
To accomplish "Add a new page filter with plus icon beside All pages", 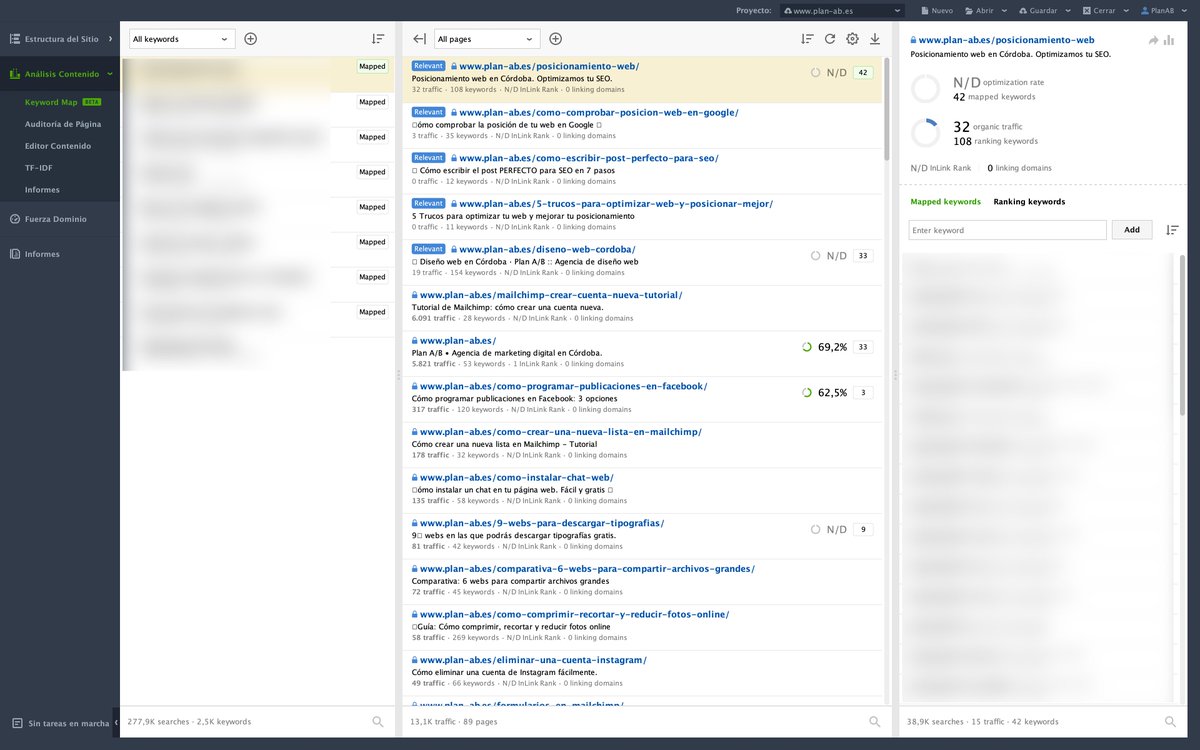I will click(555, 39).
